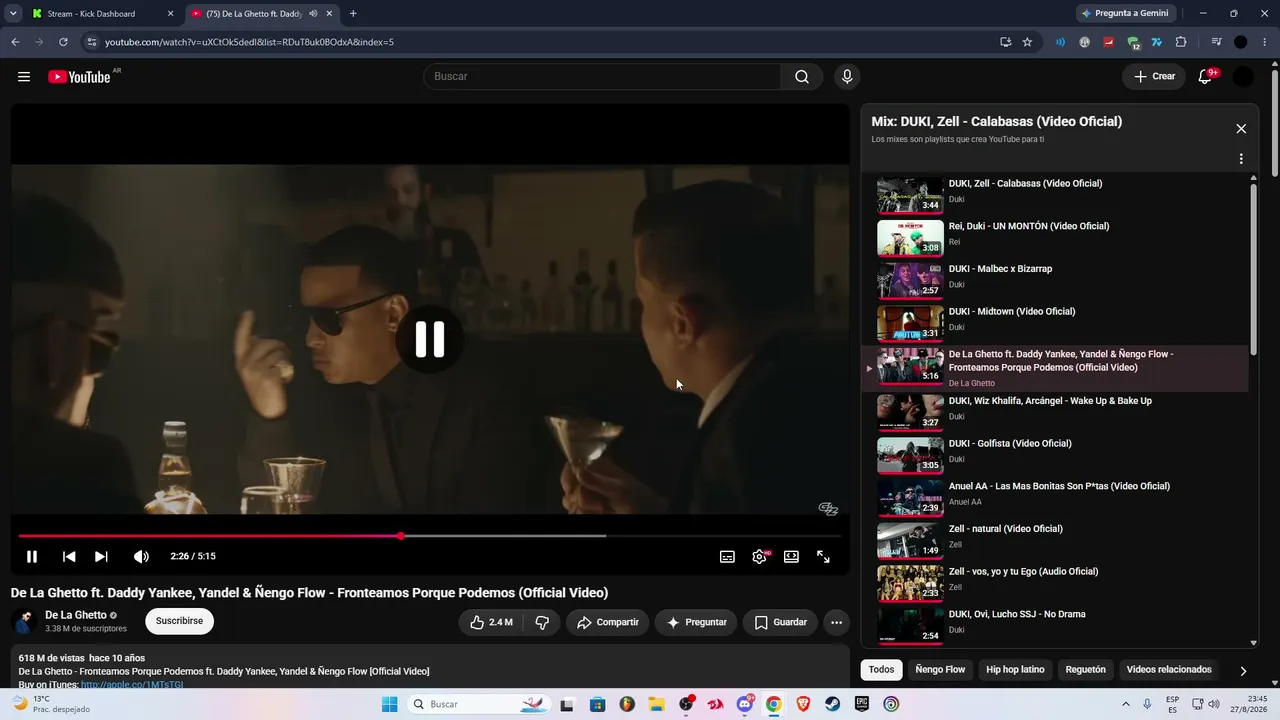Show hidden system tray icons
The image size is (1280, 720).
[1125, 704]
